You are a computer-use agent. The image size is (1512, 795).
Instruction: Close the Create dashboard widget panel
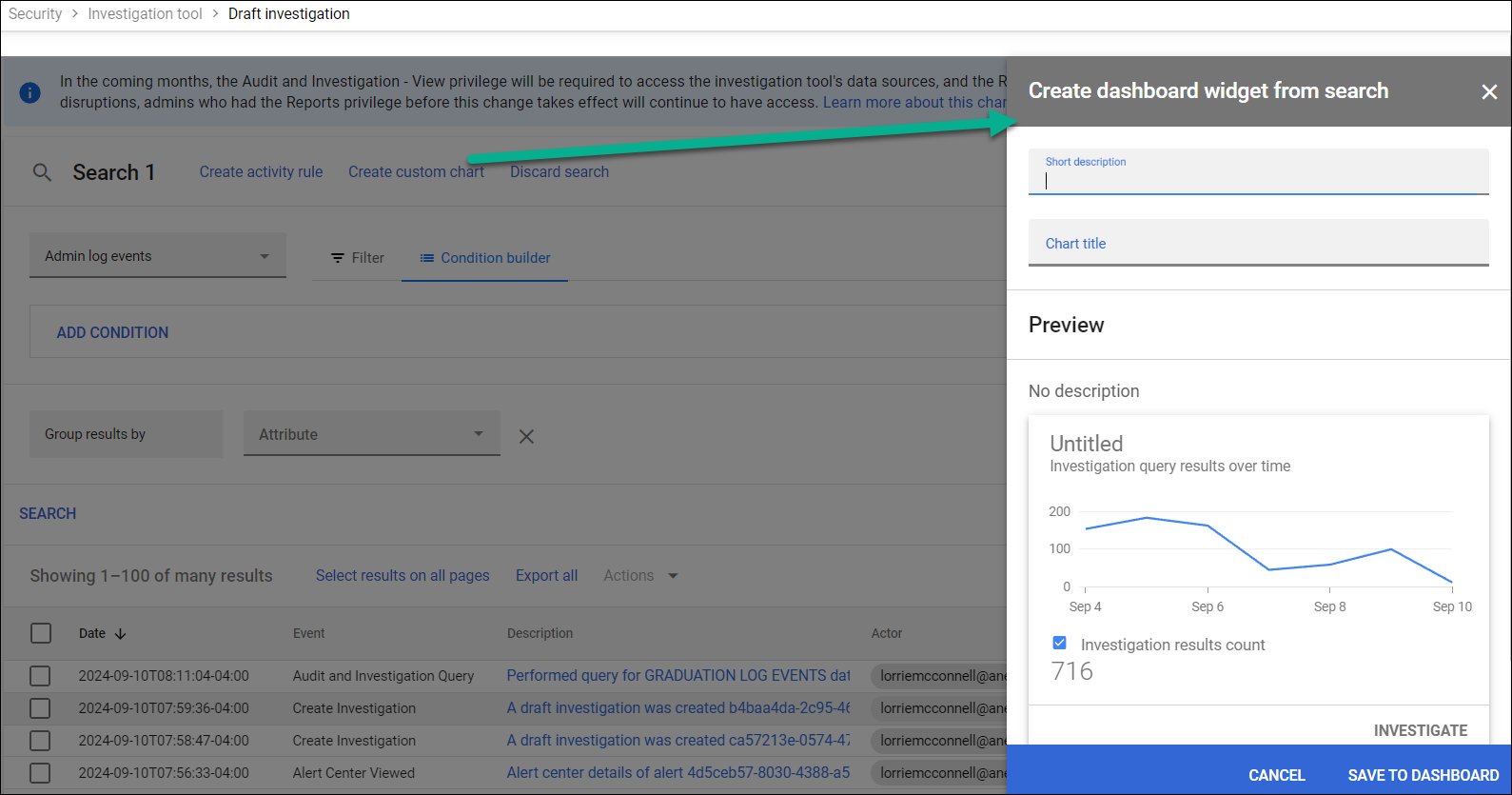1489,91
